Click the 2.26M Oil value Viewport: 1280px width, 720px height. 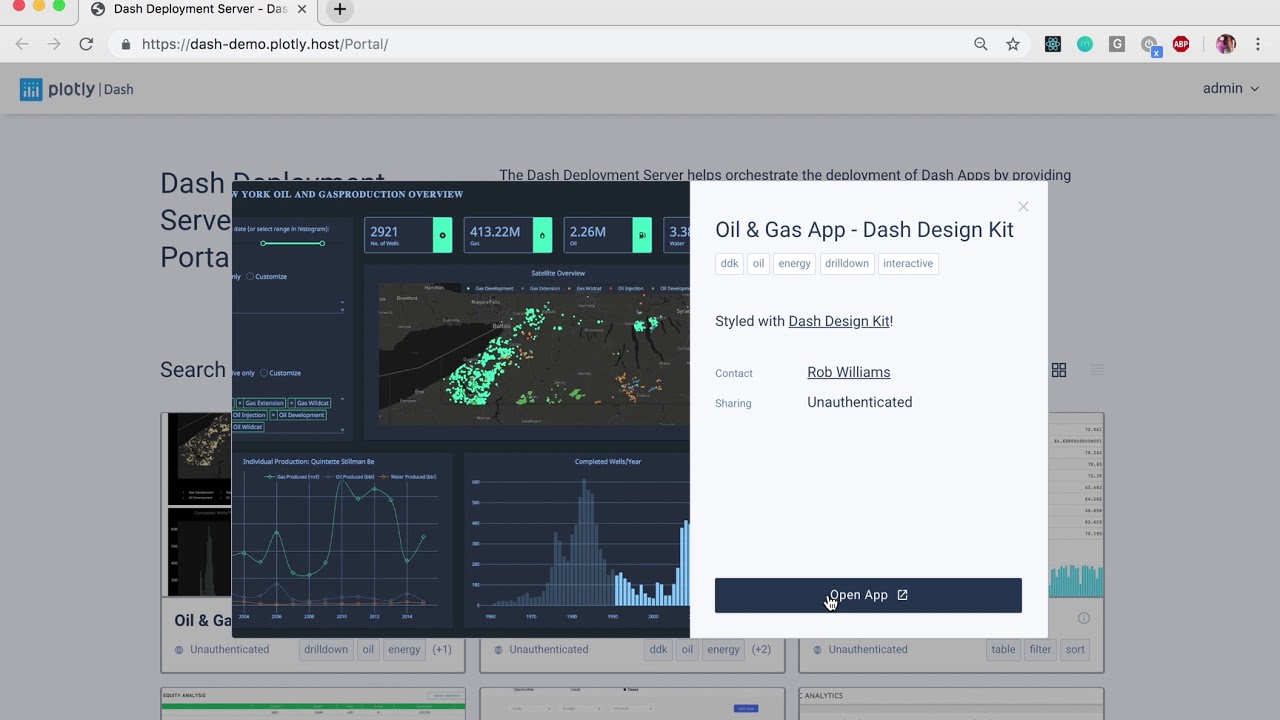(588, 232)
